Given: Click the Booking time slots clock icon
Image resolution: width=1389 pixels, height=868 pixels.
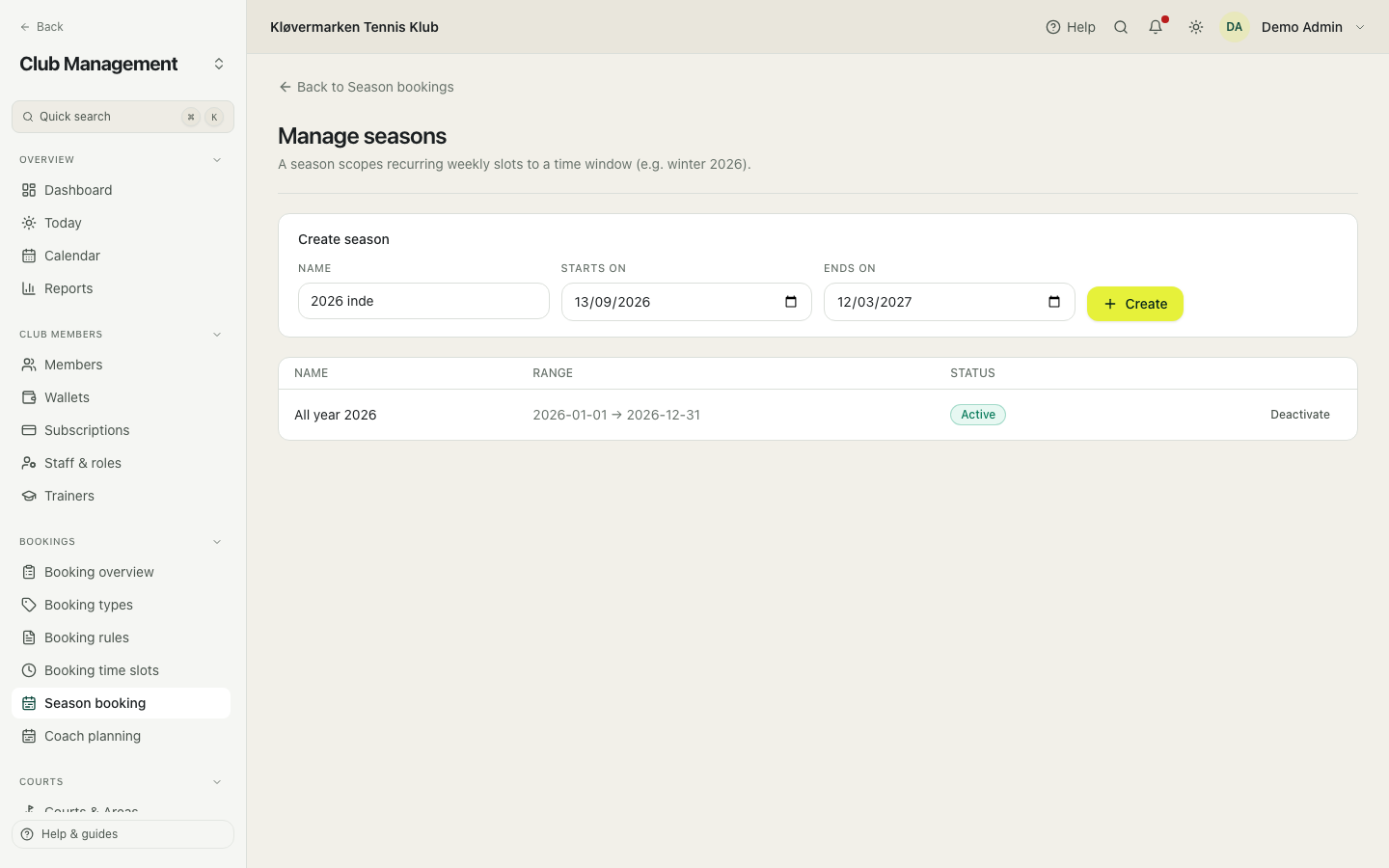Looking at the screenshot, I should tap(29, 670).
